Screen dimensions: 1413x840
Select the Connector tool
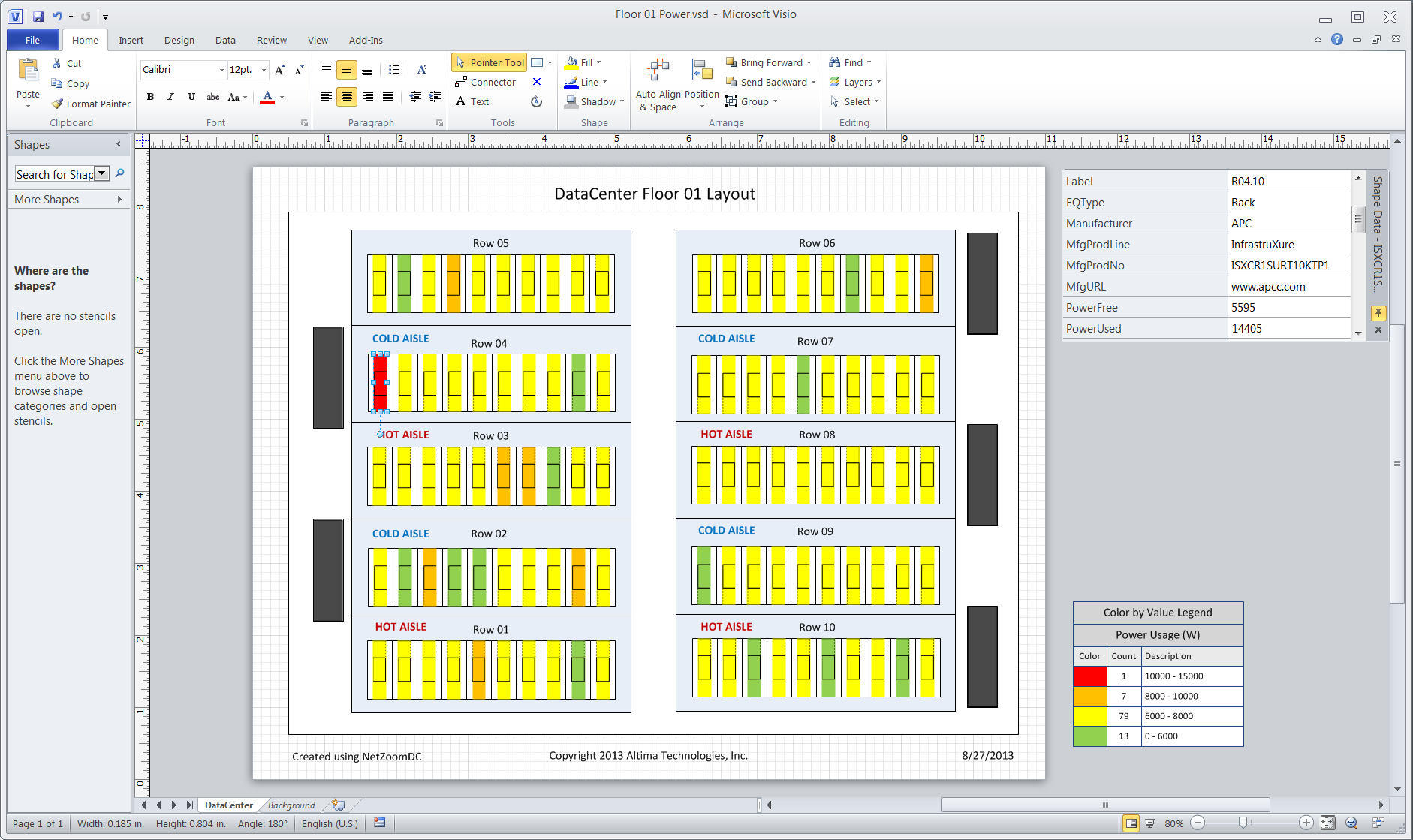point(485,82)
